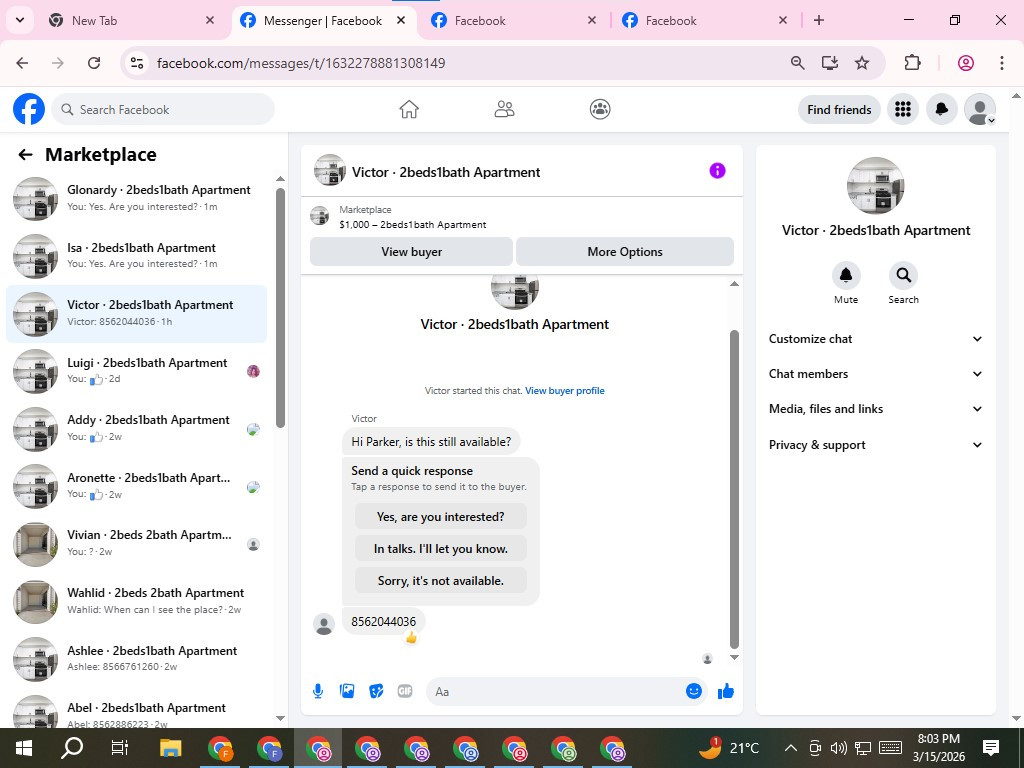The height and width of the screenshot is (768, 1024).
Task: Click the thumbs-up reaction on phone message
Action: (411, 637)
